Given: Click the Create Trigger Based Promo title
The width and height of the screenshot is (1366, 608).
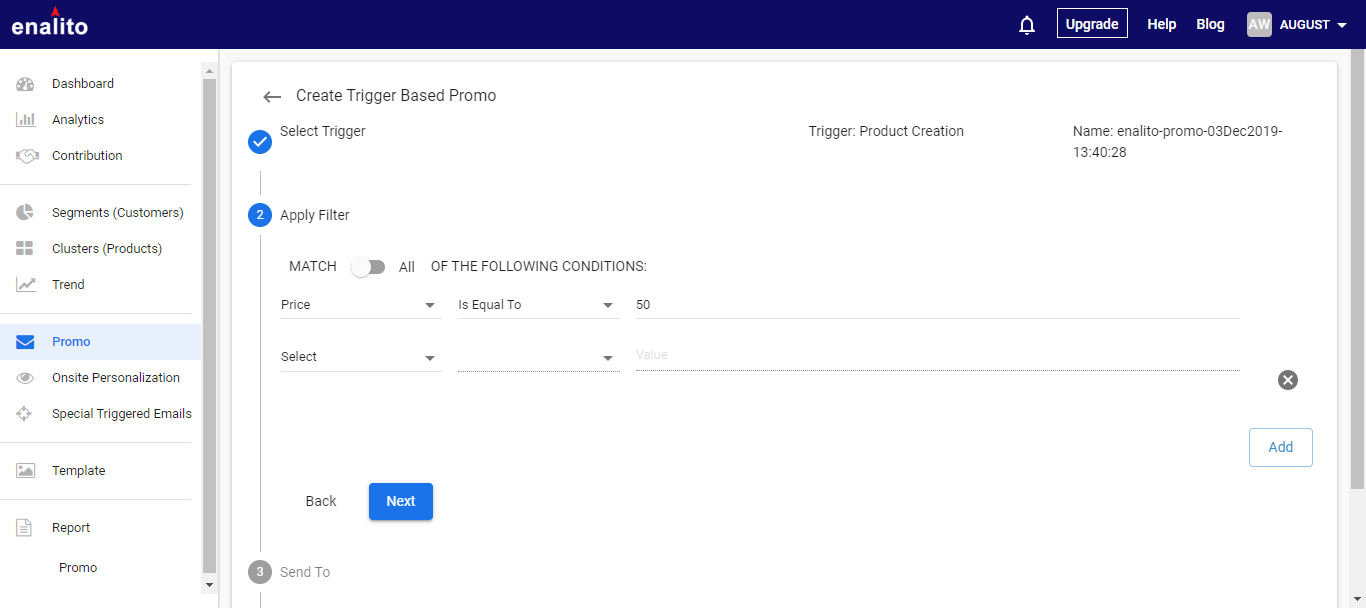Looking at the screenshot, I should (x=396, y=96).
